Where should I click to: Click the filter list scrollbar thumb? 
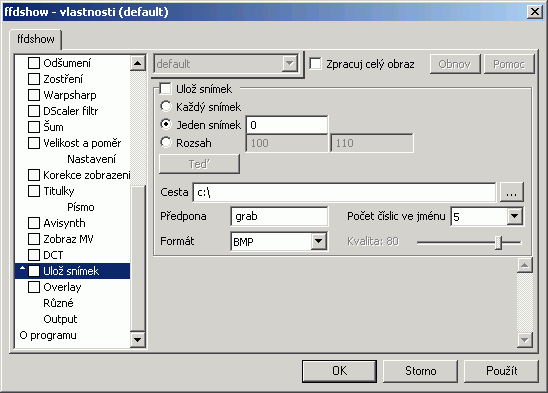coord(138,258)
